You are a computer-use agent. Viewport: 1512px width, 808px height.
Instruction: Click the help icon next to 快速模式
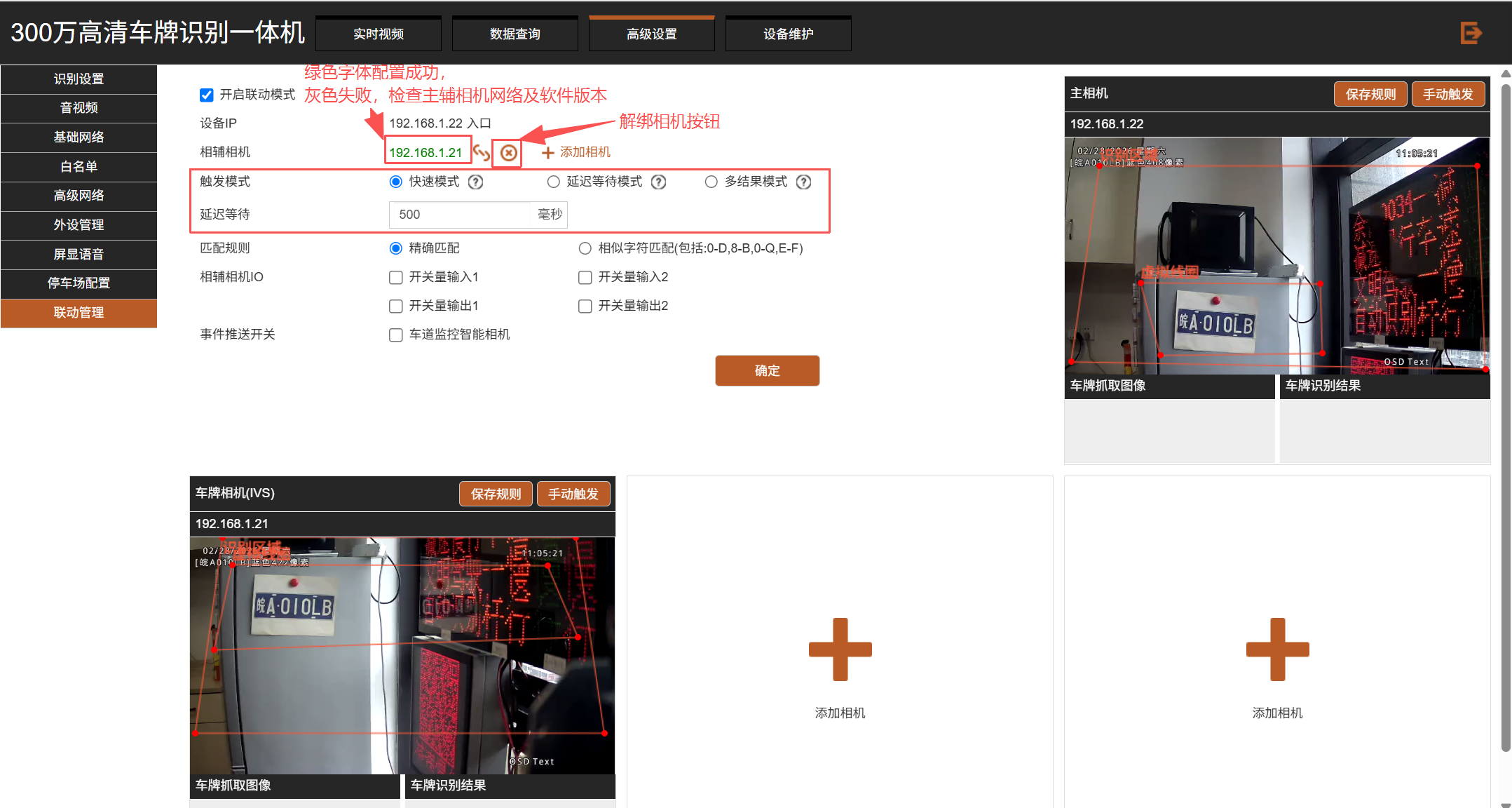pos(476,182)
